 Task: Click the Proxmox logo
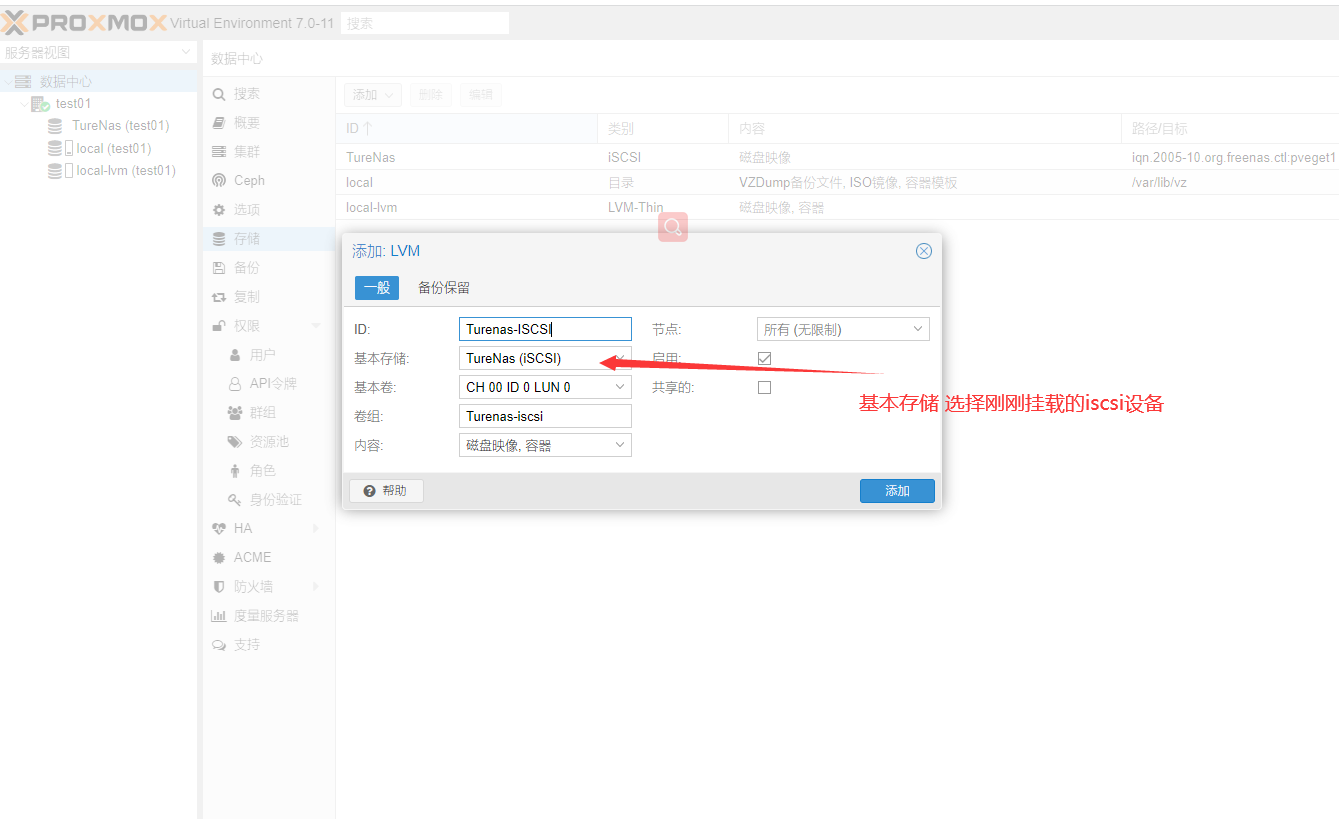click(x=83, y=22)
